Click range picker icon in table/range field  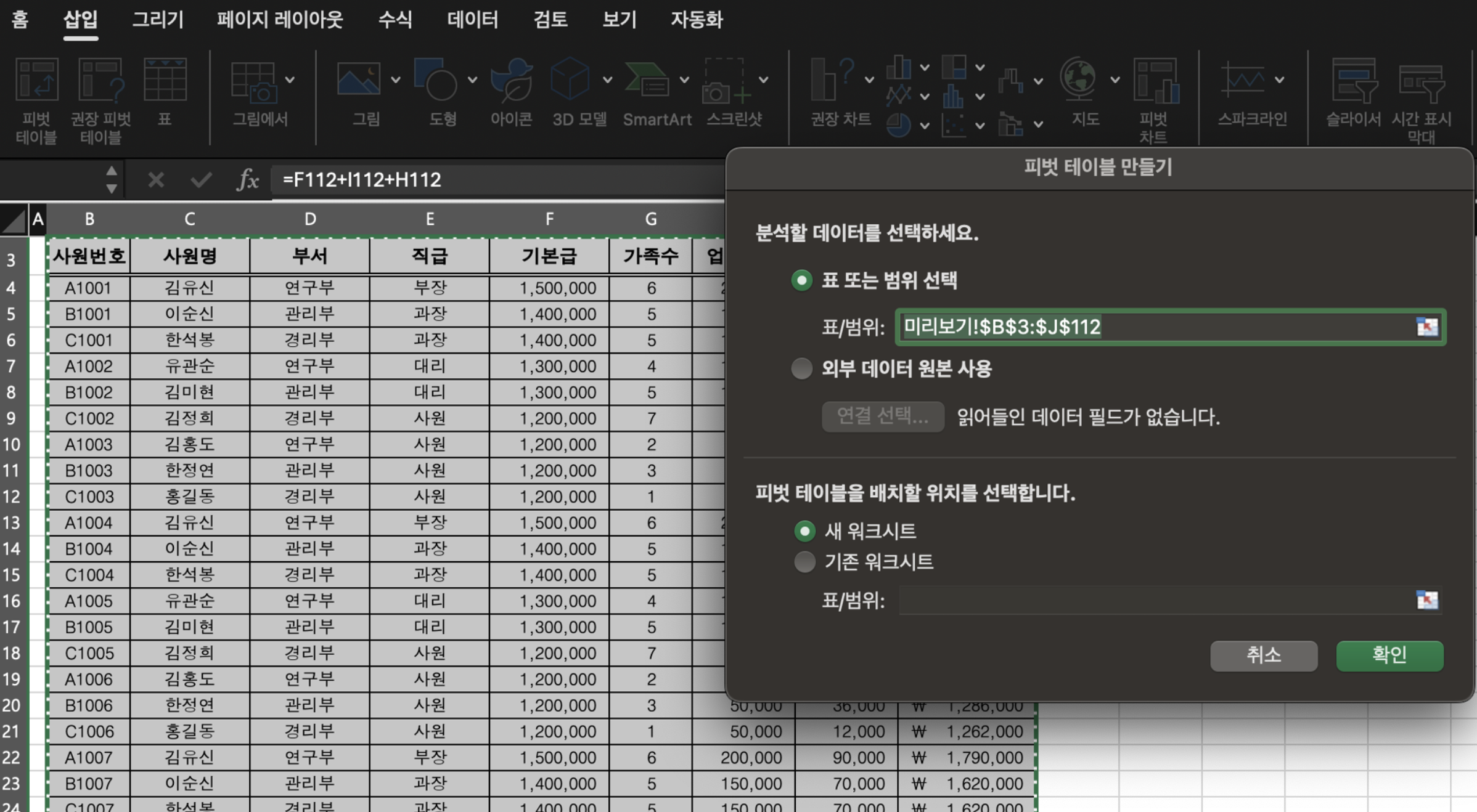[x=1426, y=327]
